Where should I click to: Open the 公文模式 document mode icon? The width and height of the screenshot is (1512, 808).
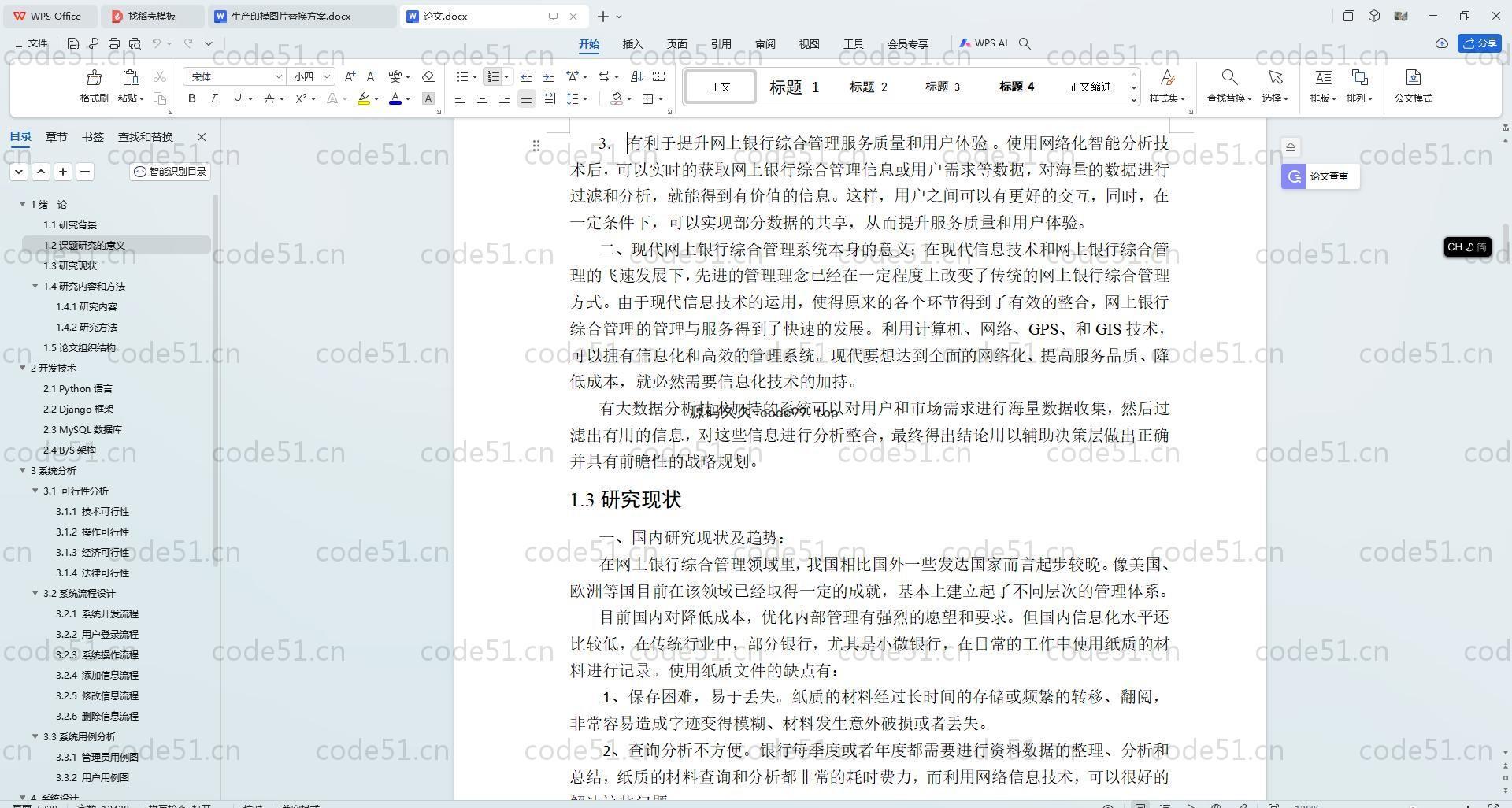click(1413, 78)
